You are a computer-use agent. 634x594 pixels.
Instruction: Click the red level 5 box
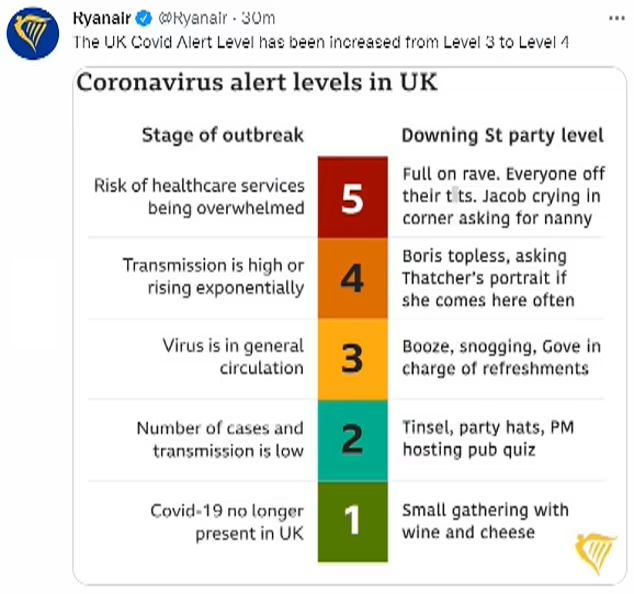coord(352,197)
